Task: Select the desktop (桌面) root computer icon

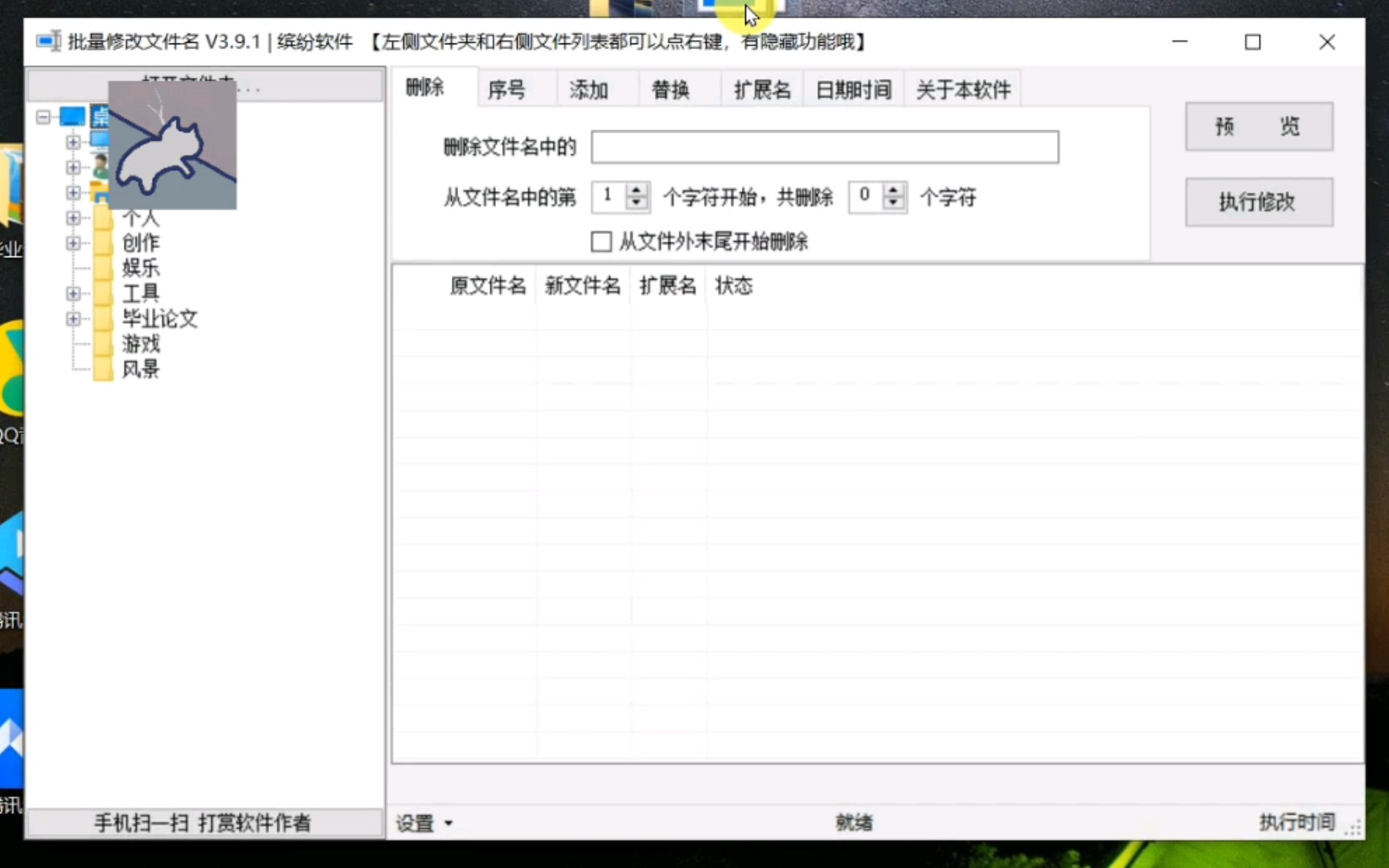Action: point(72,117)
